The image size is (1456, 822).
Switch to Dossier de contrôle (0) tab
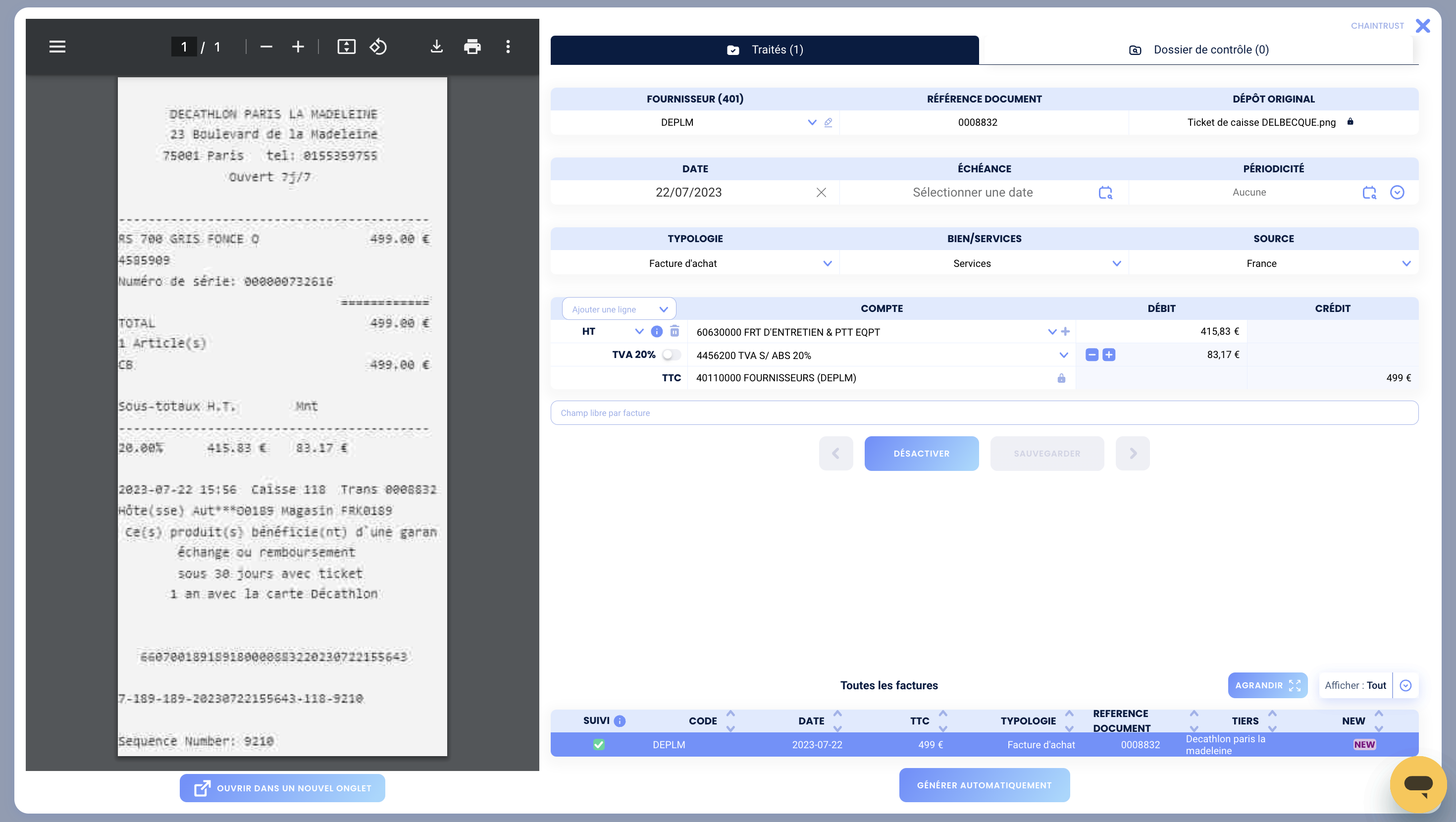[1198, 50]
